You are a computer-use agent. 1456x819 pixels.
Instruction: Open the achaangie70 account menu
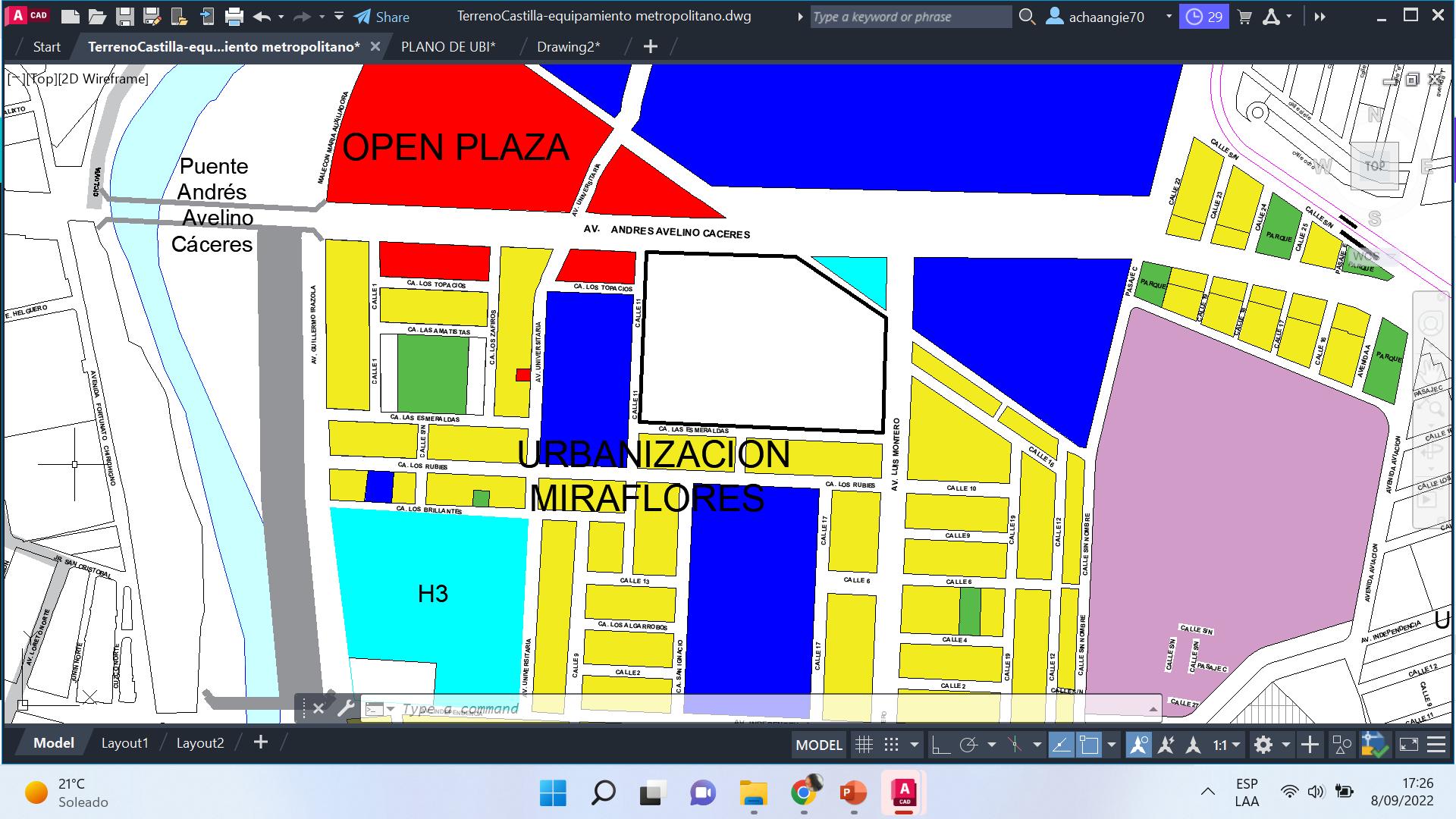pos(1107,17)
